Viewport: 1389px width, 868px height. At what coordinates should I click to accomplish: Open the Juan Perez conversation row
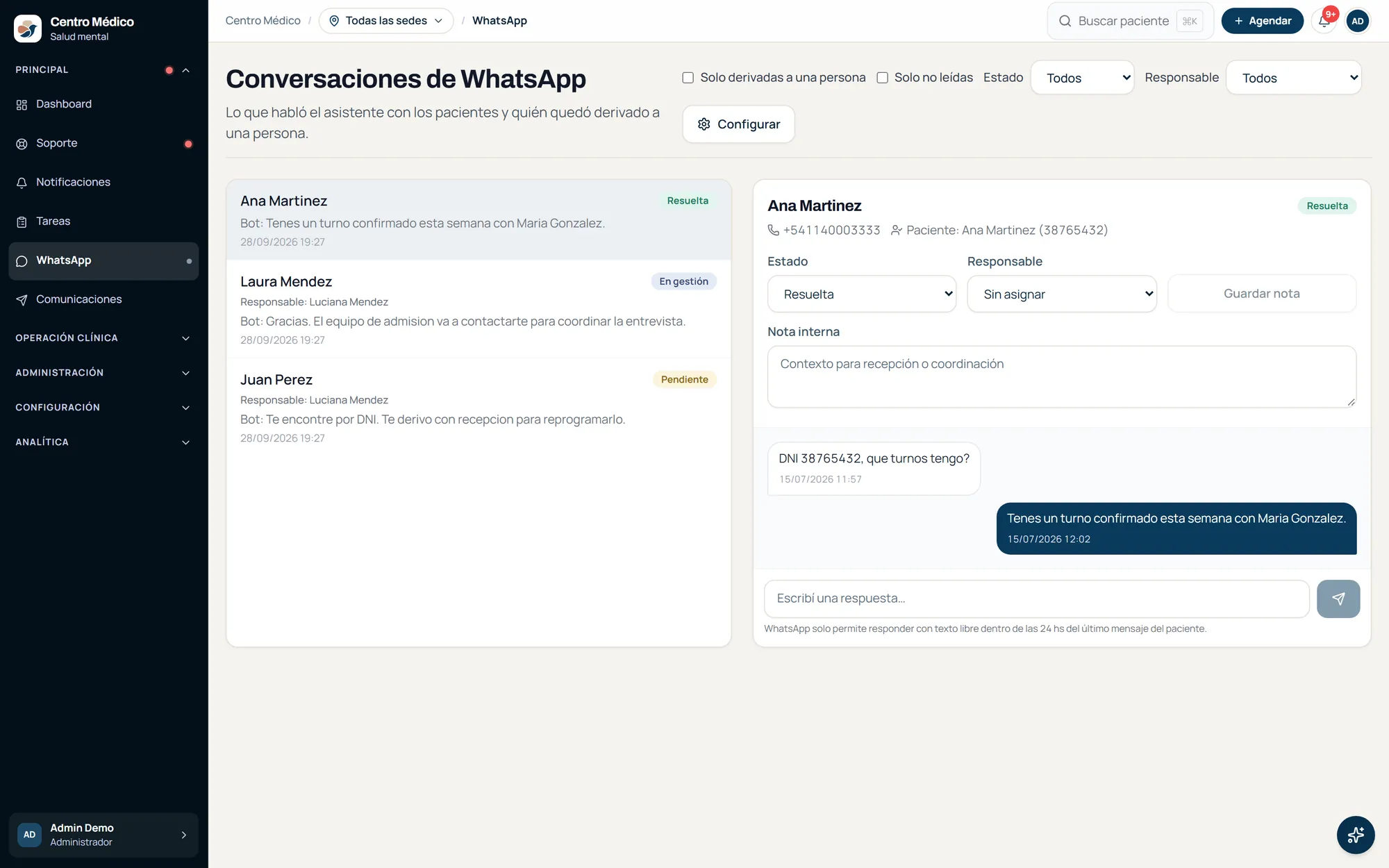coord(479,408)
